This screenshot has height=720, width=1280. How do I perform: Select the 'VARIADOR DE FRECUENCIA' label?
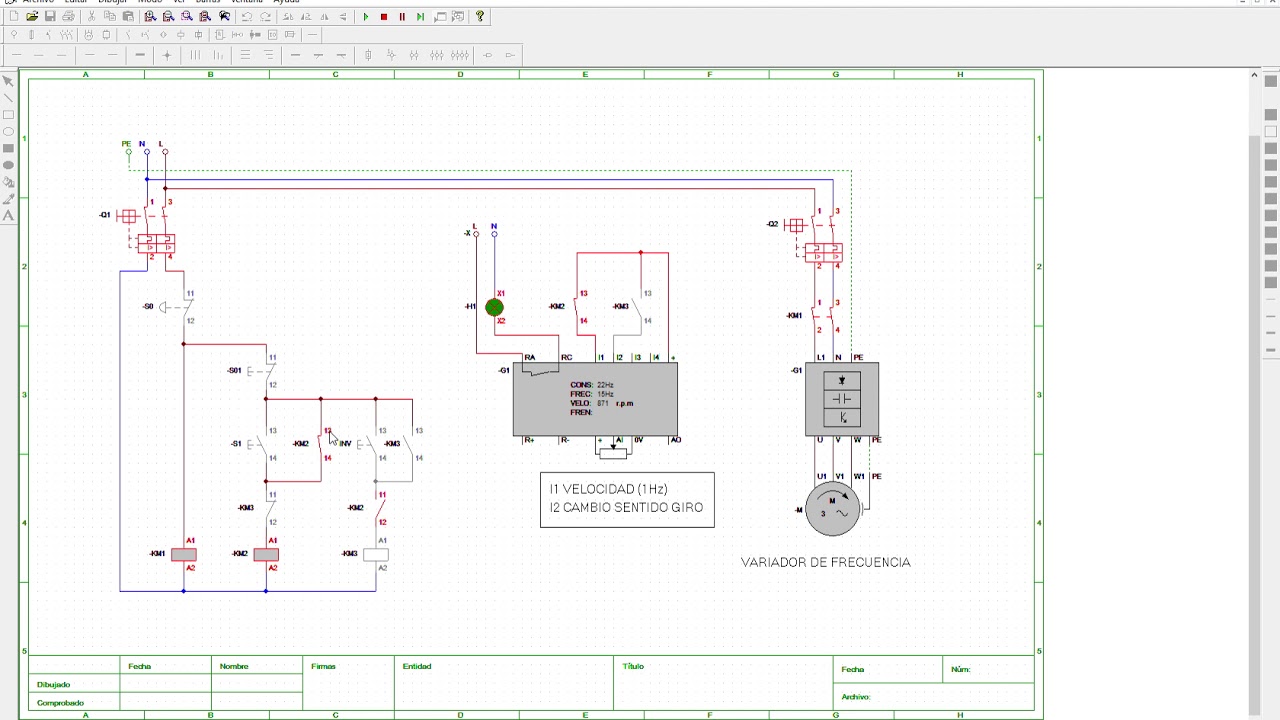click(826, 562)
